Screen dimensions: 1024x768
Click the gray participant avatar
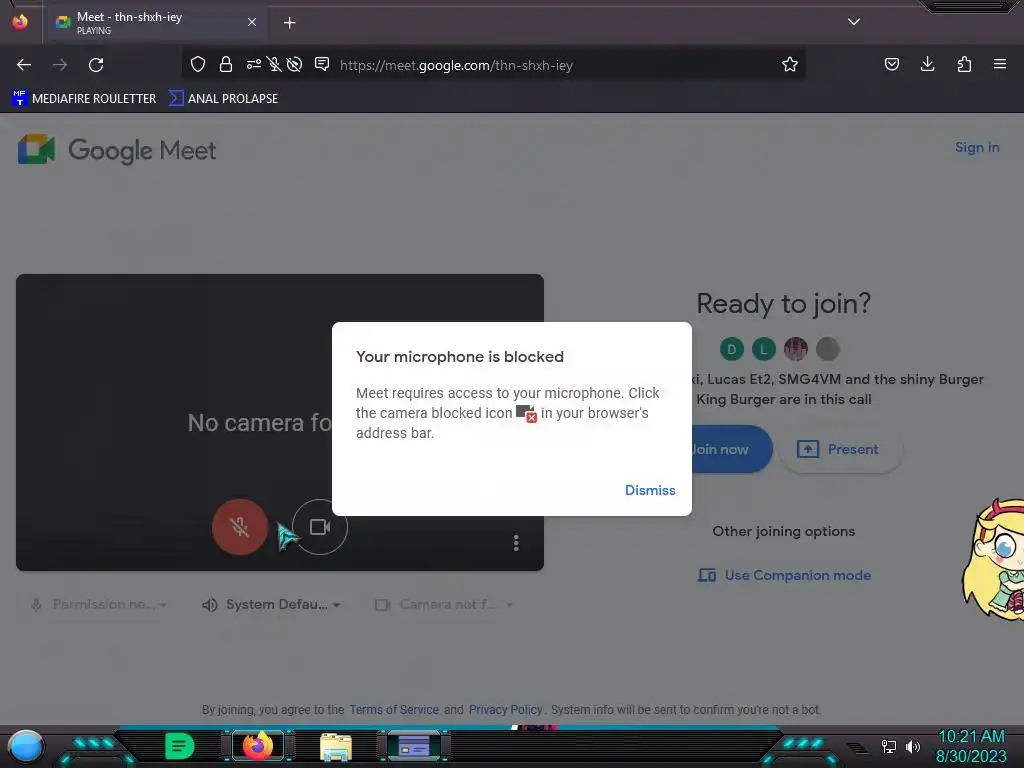point(828,349)
